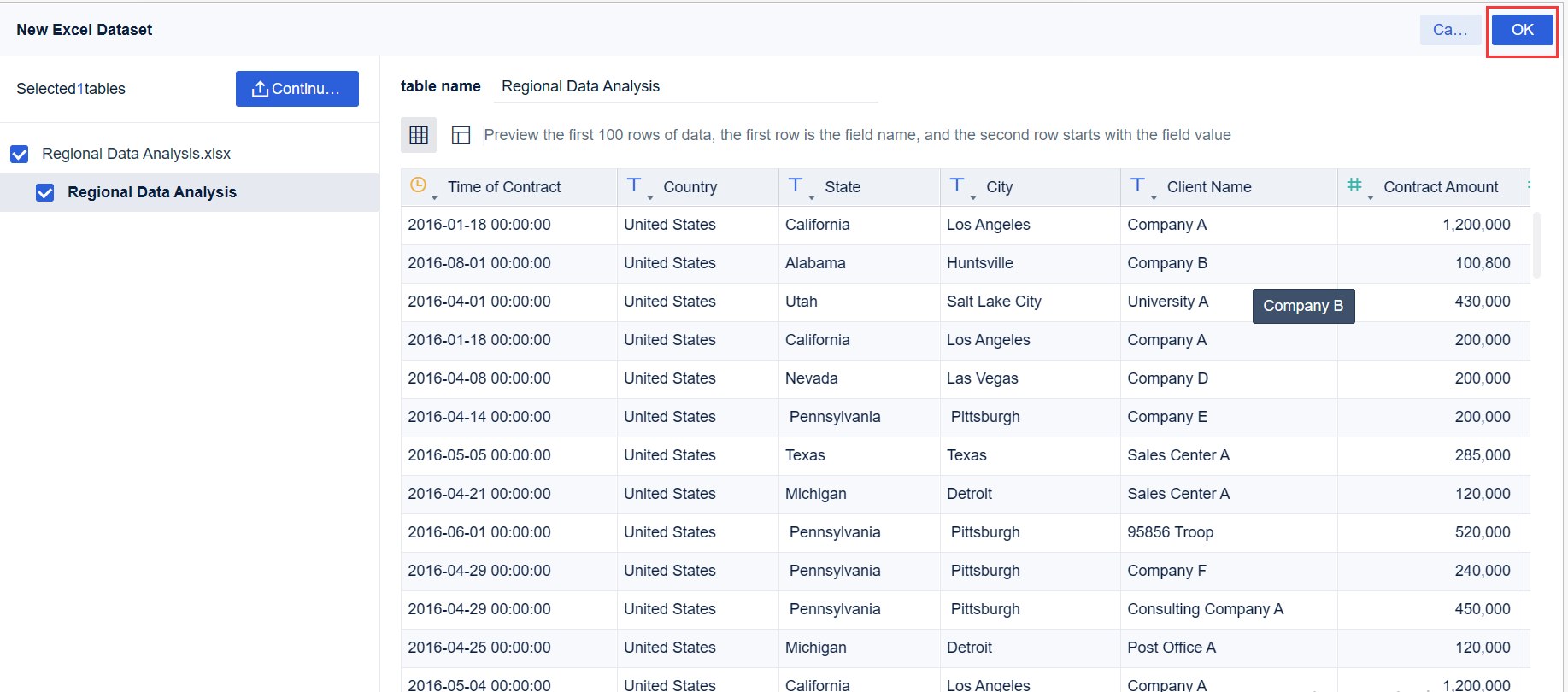Open type dropdown arrow for Time of Contract

click(x=435, y=197)
